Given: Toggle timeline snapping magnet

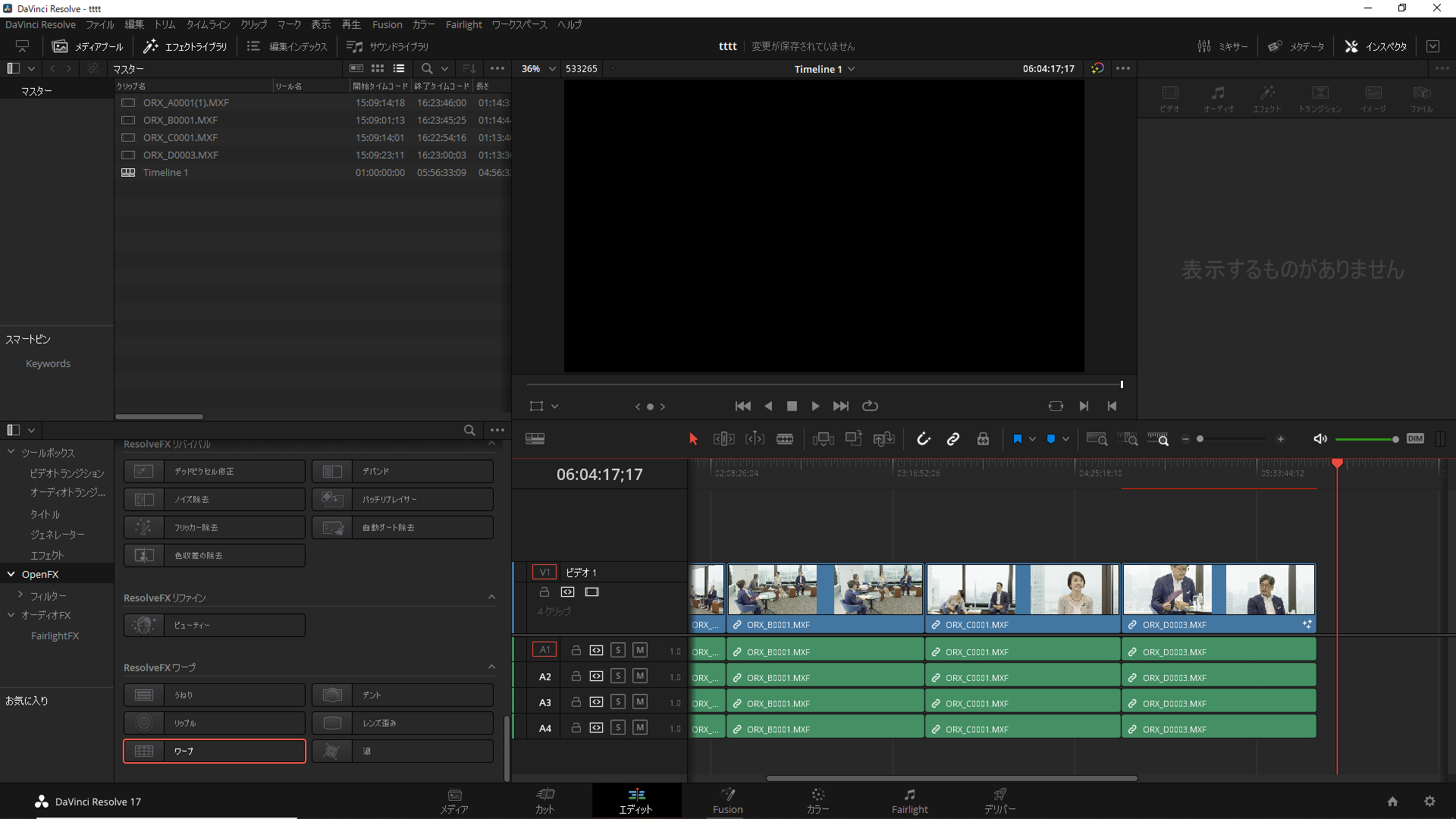Looking at the screenshot, I should [923, 439].
